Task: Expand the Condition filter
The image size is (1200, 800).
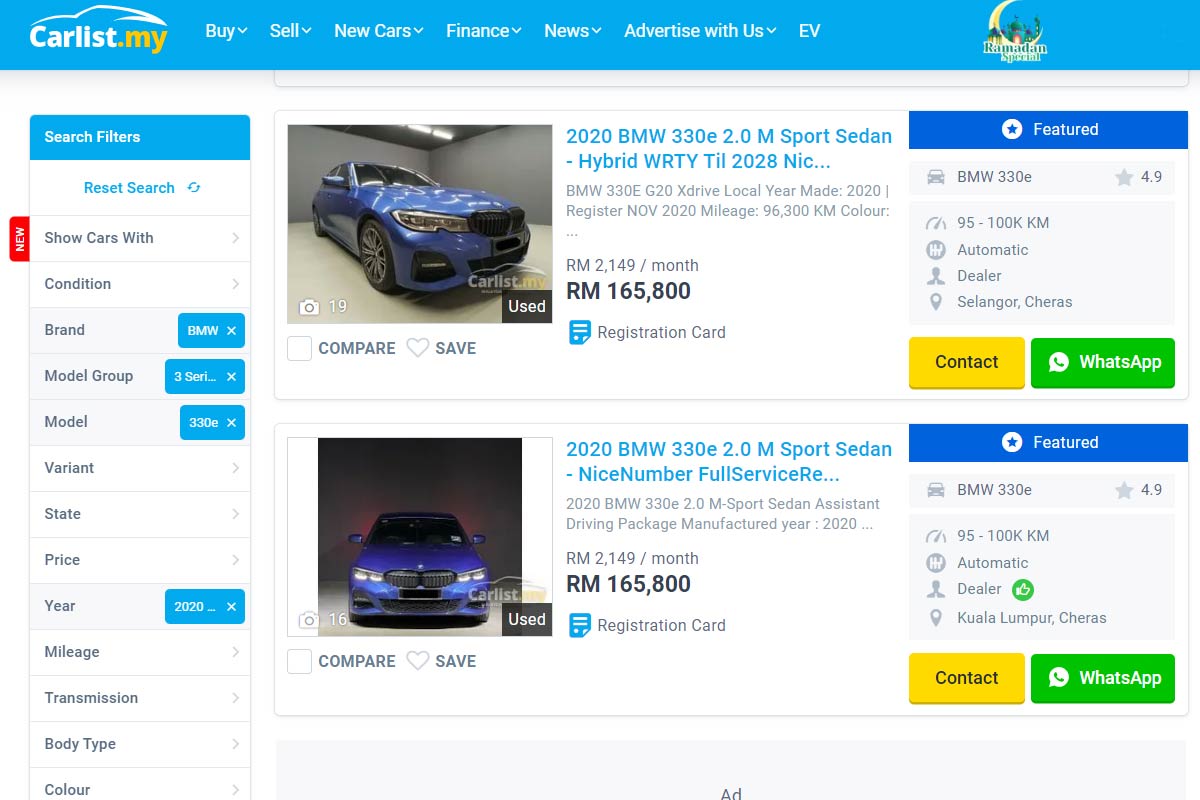Action: point(140,284)
